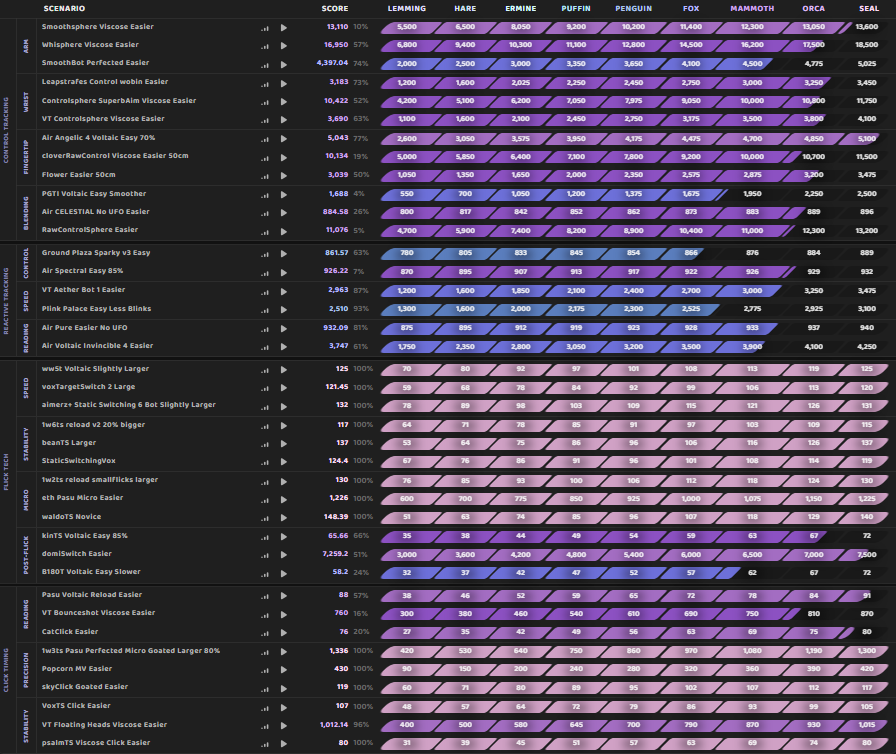Screen dimensions: 896x754
Task: Click the 7,259.2 score for domiSwitch Easier
Action: (335, 554)
